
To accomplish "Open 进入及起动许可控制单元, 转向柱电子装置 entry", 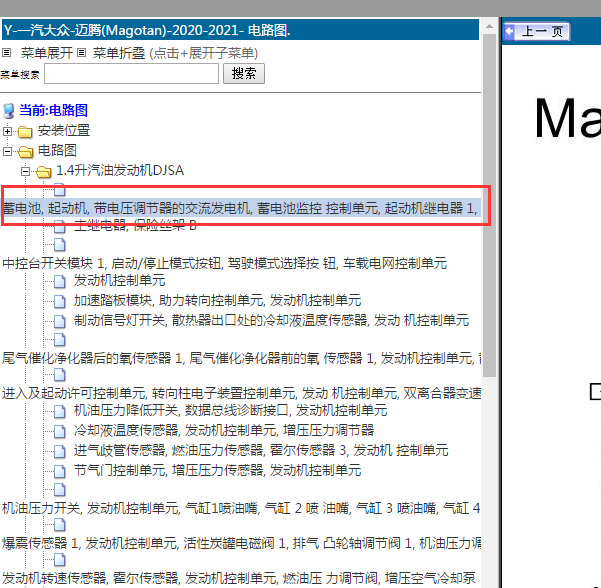I will tap(241, 393).
